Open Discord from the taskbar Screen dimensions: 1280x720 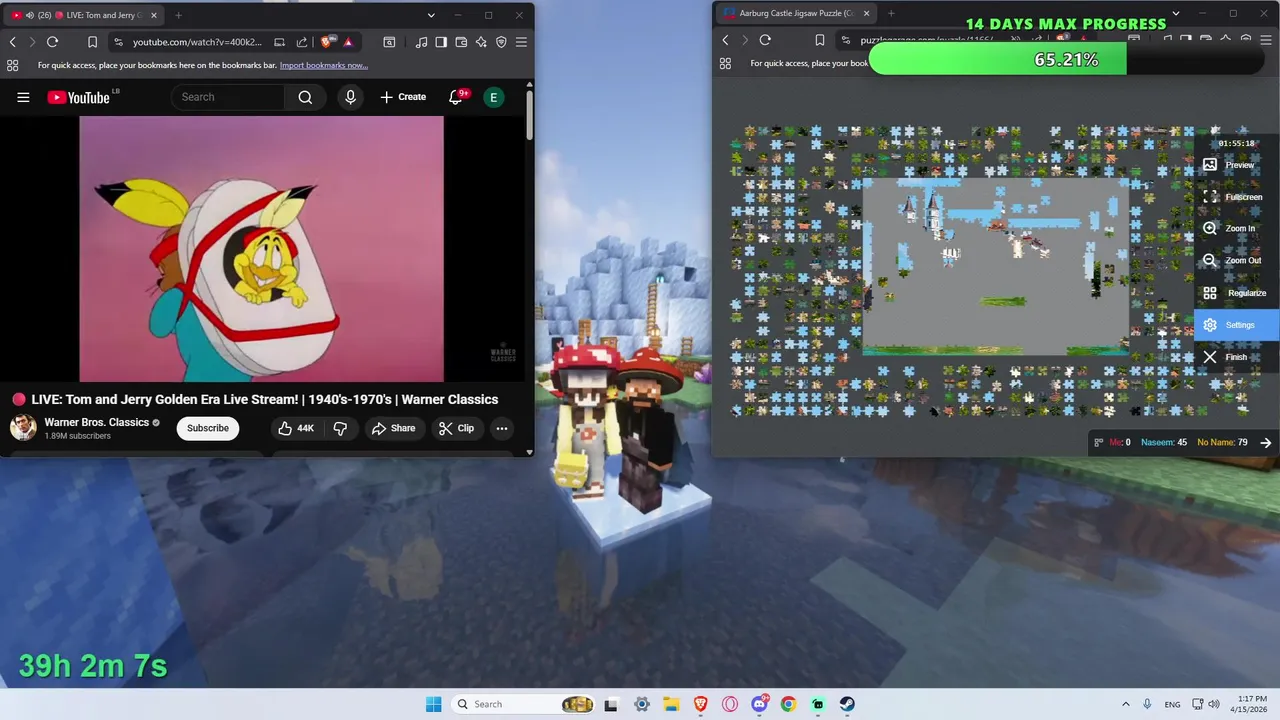click(759, 704)
